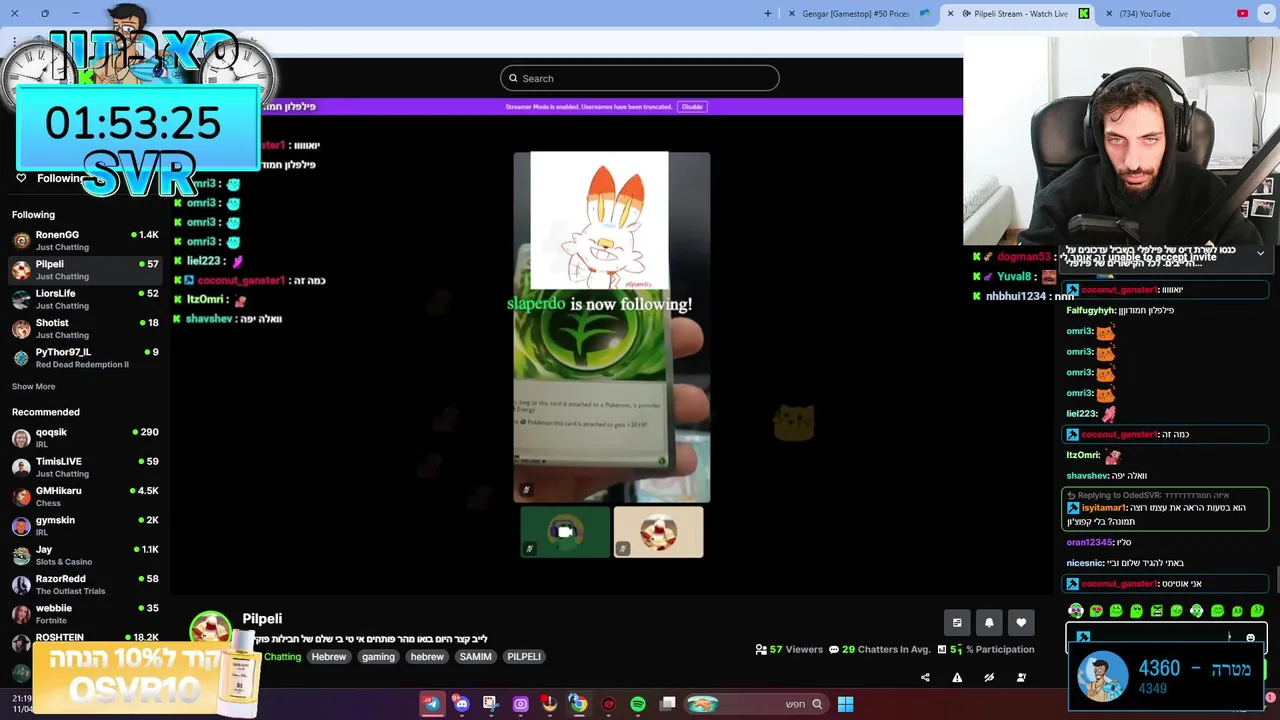Click the red circular app on taskbar
Viewport: 1280px width, 720px height.
608,704
